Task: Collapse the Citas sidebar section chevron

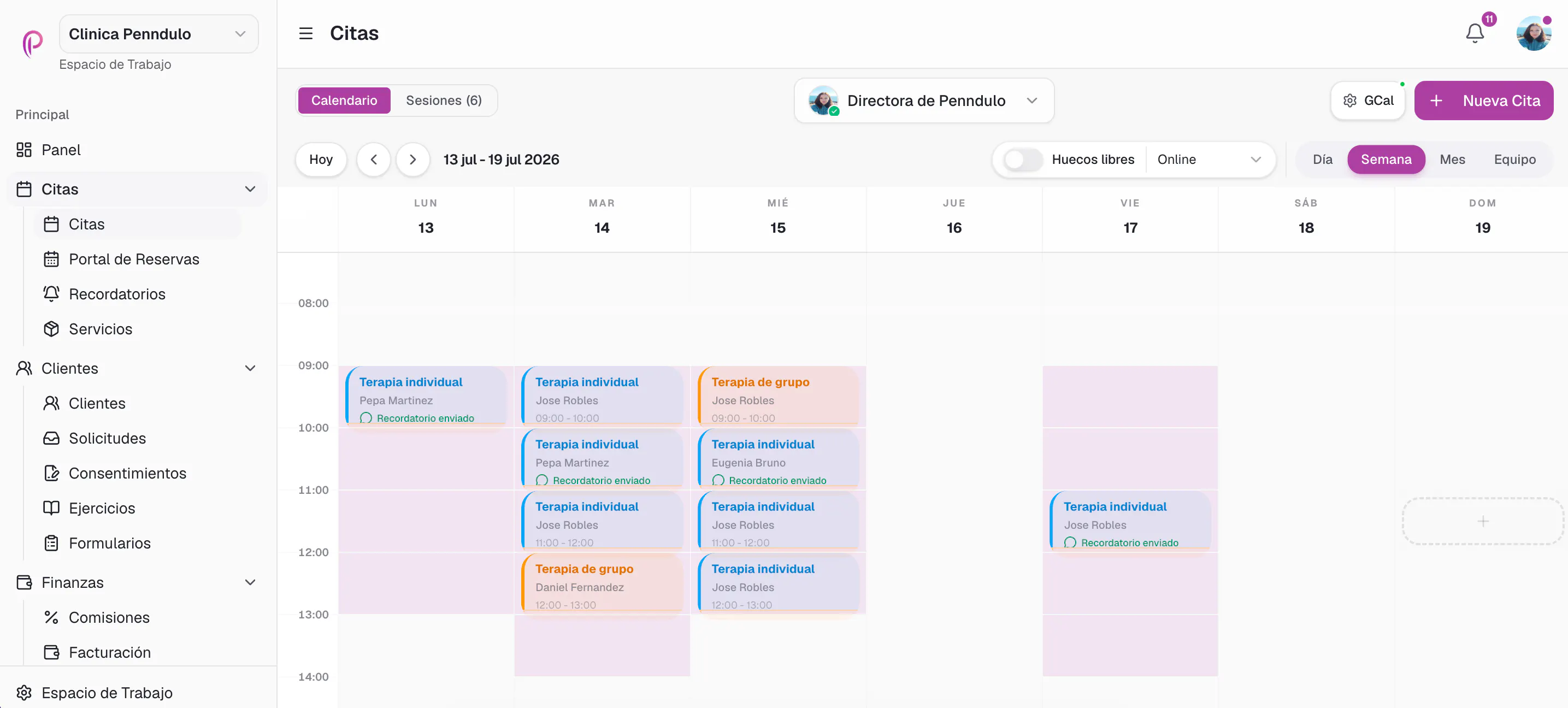Action: tap(250, 190)
